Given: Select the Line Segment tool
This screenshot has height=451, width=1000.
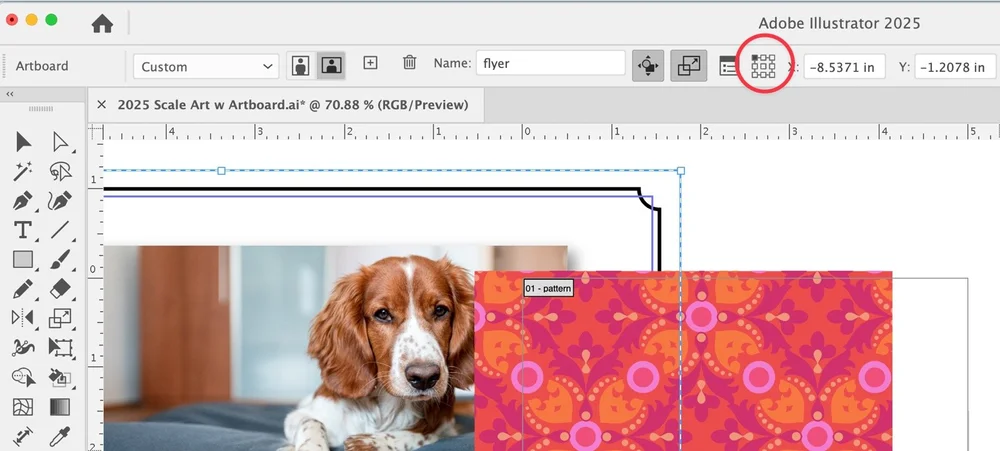Looking at the screenshot, I should tap(60, 230).
